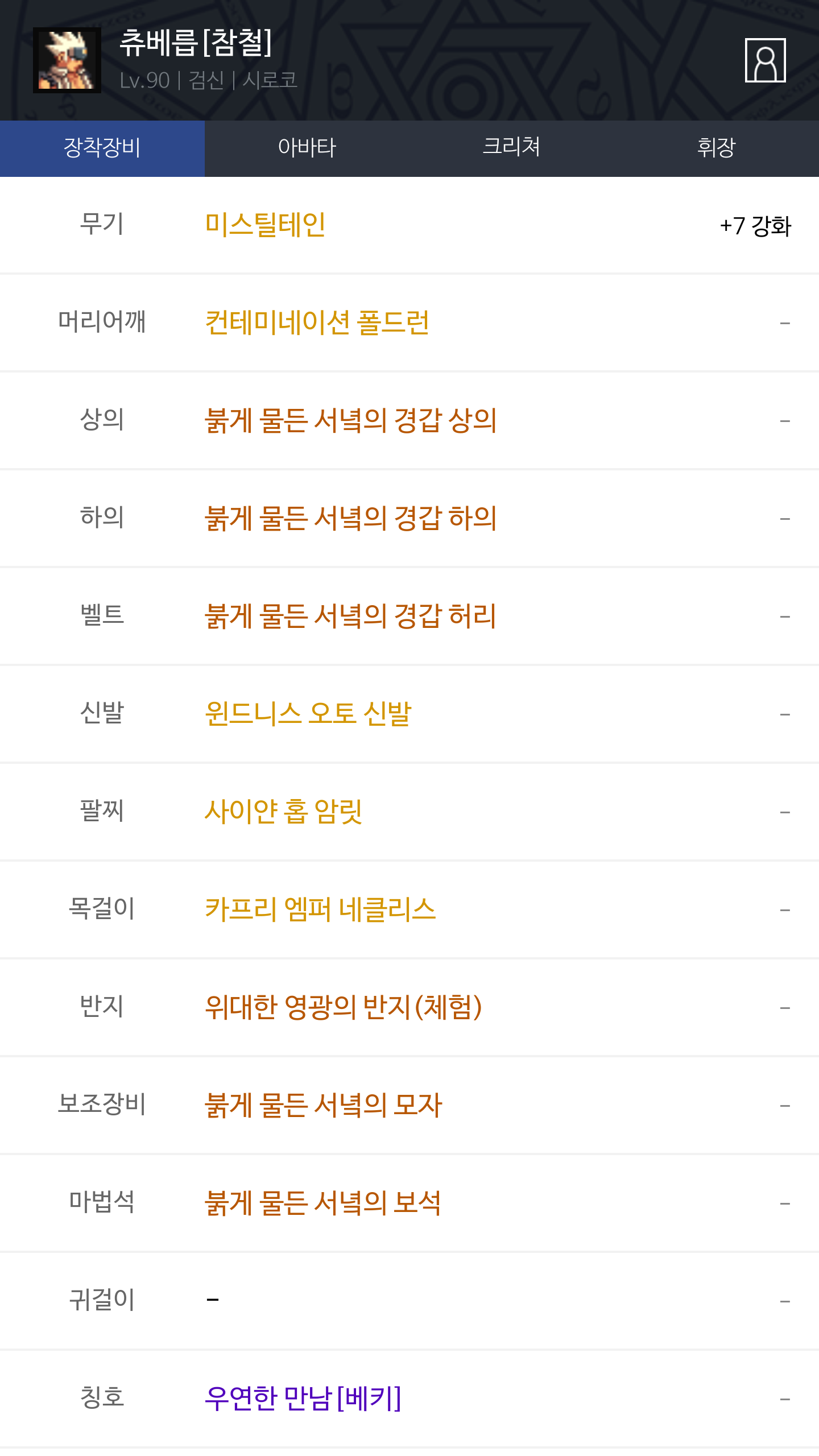Image resolution: width=819 pixels, height=1456 pixels.
Task: Click 위대한 영광의 반지(체험) ring
Action: [343, 1008]
